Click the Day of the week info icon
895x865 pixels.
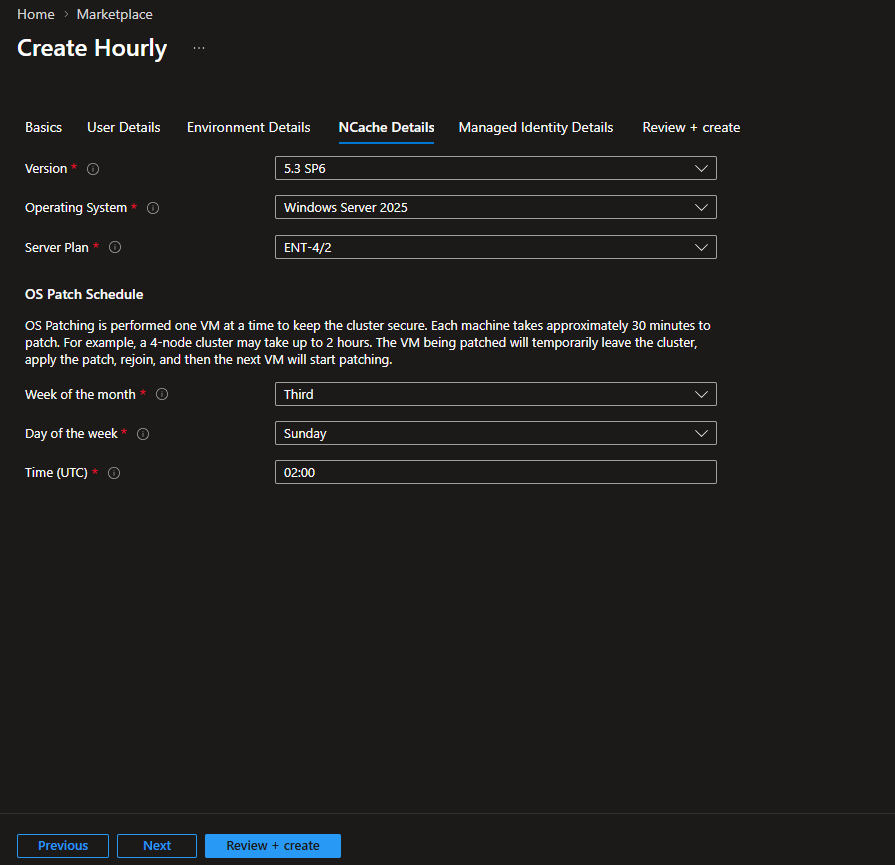pos(143,434)
